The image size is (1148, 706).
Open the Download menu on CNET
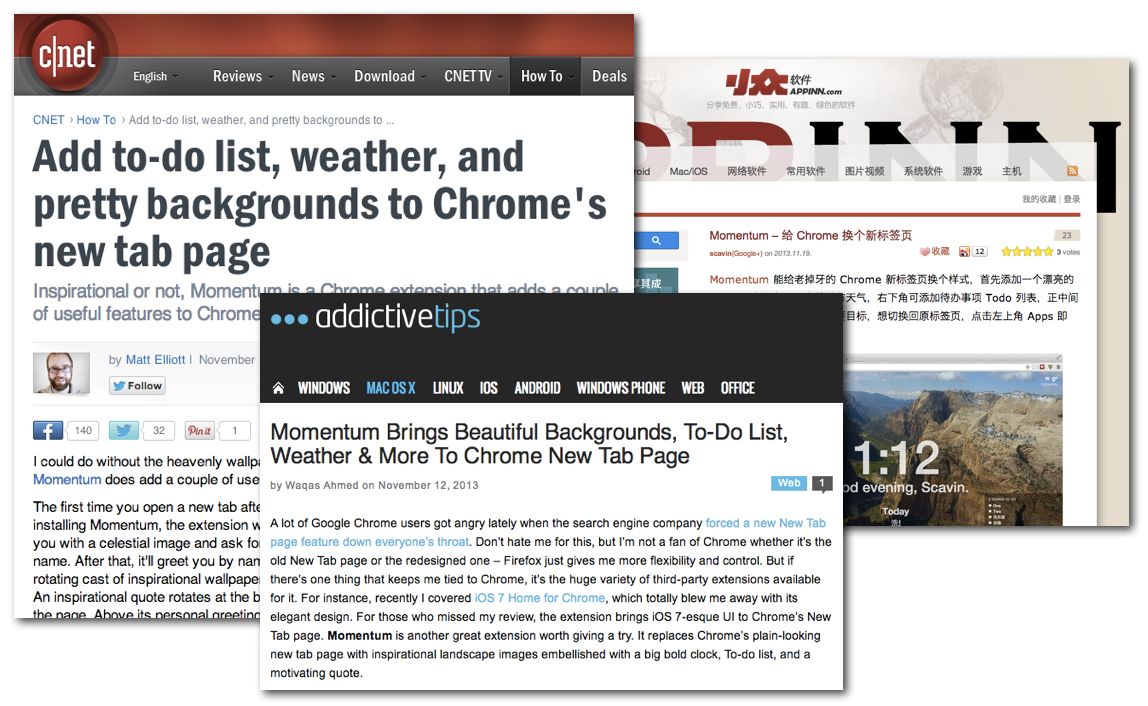pos(390,76)
